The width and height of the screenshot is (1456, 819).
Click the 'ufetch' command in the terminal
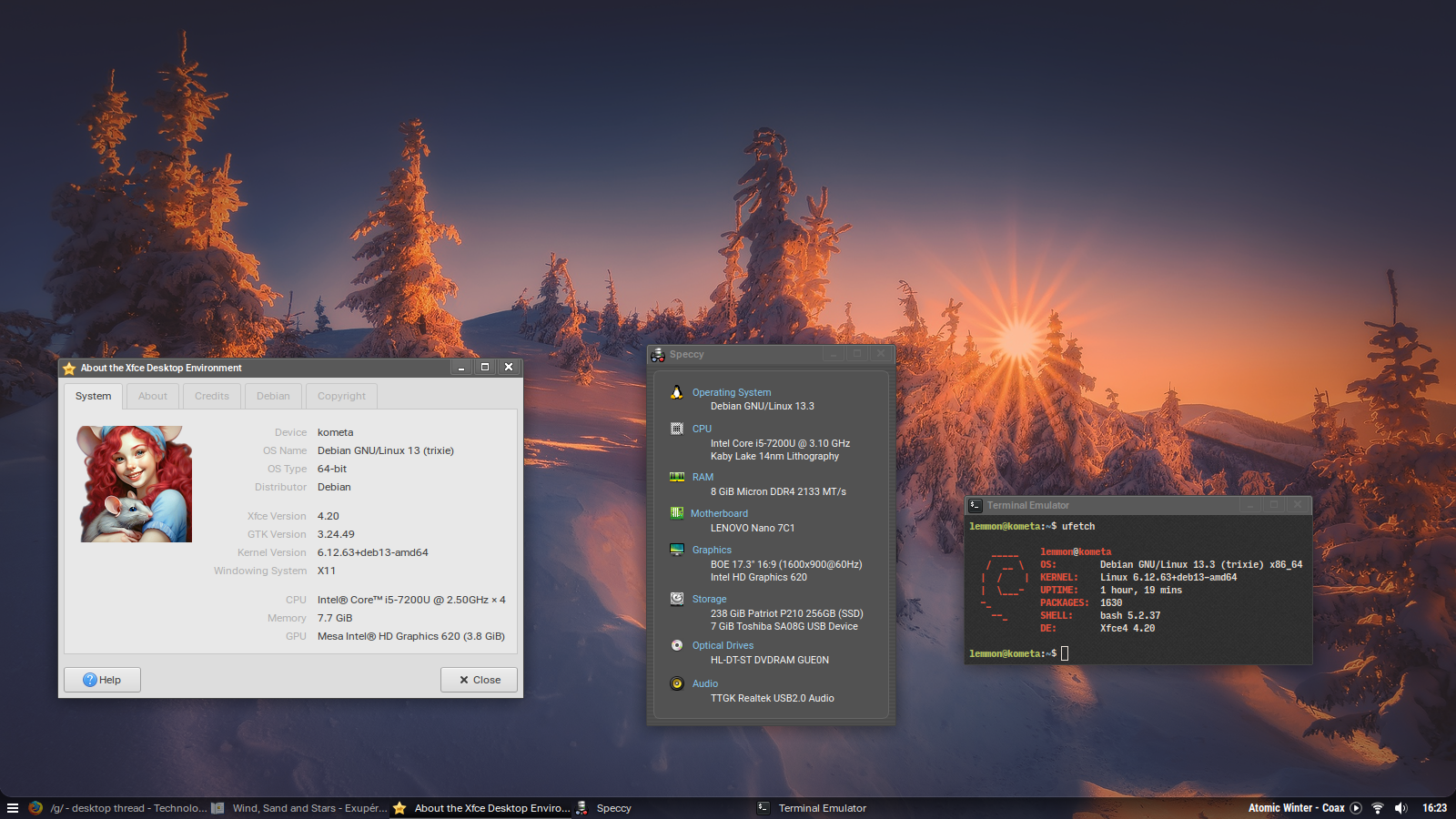click(1078, 526)
